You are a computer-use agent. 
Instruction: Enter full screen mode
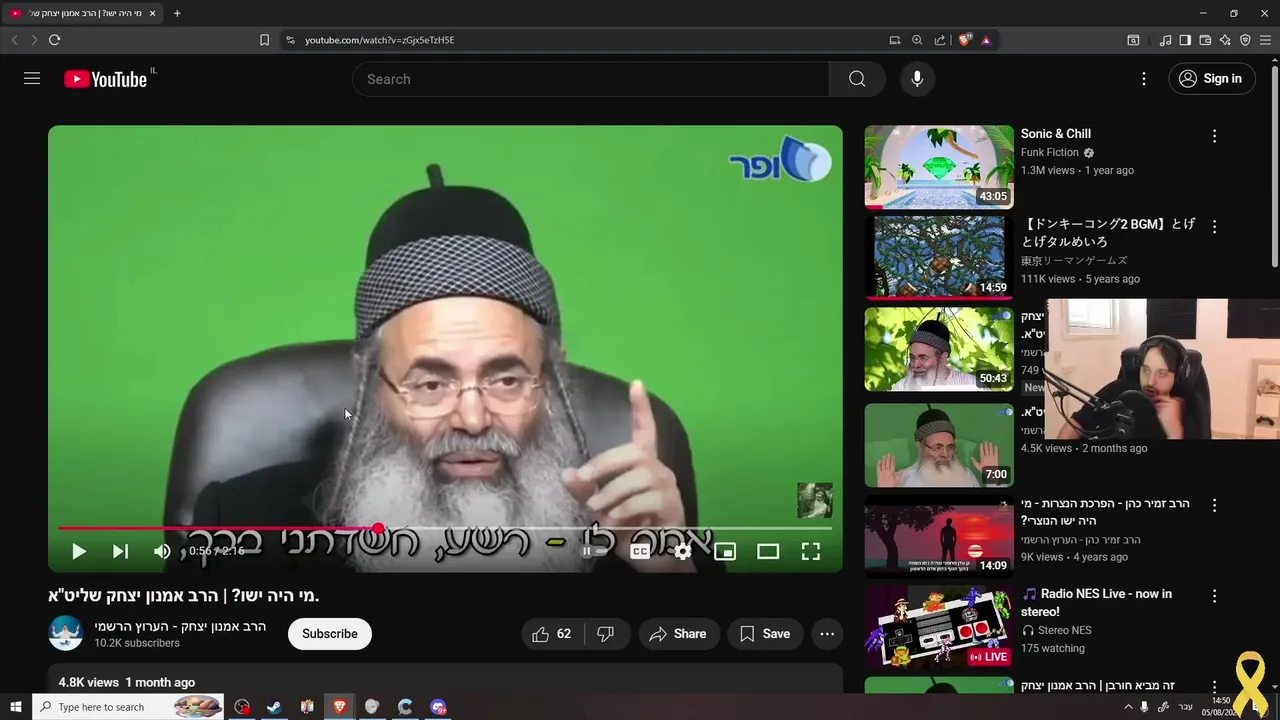click(811, 551)
